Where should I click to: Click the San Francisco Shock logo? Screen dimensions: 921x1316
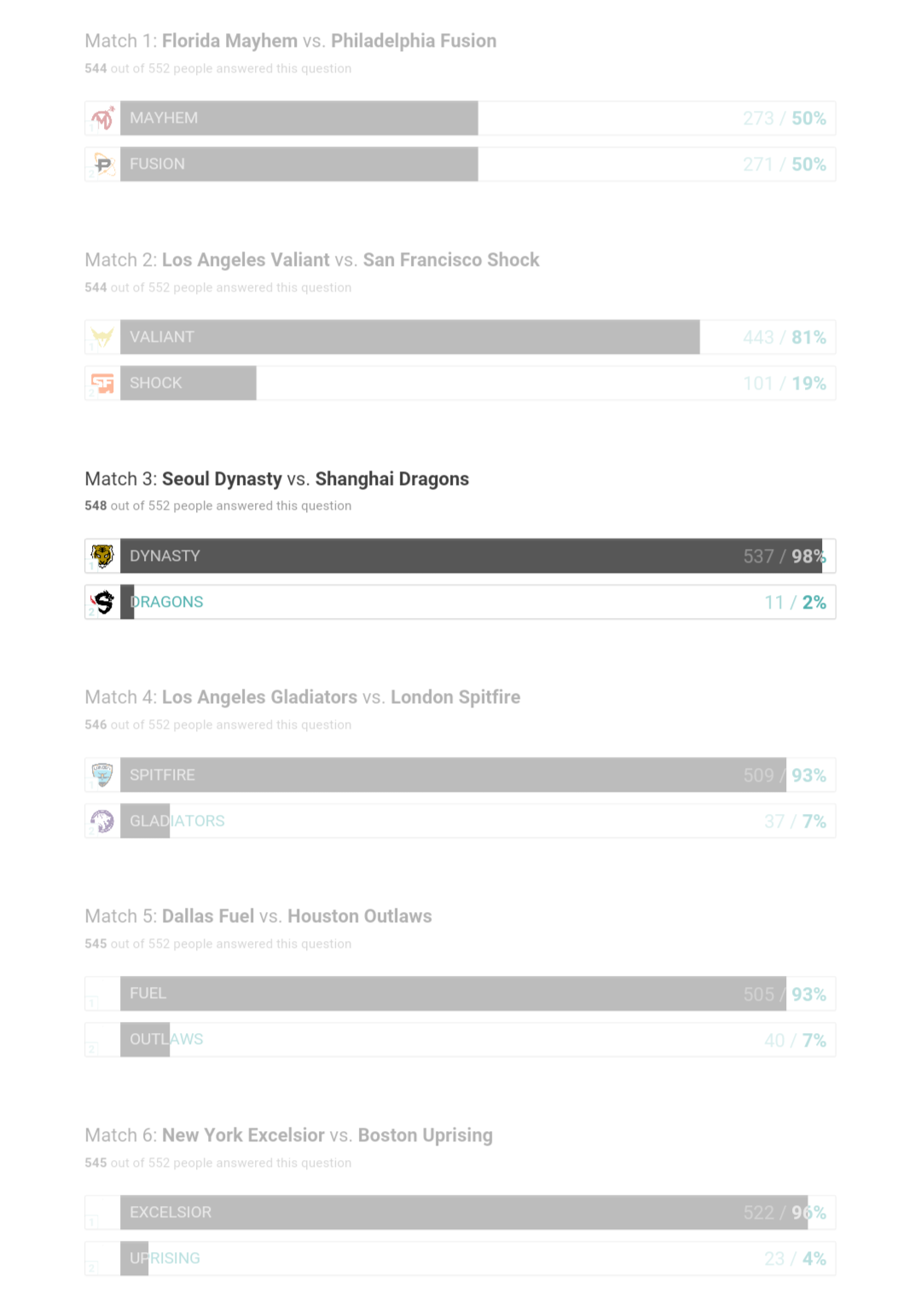point(102,384)
